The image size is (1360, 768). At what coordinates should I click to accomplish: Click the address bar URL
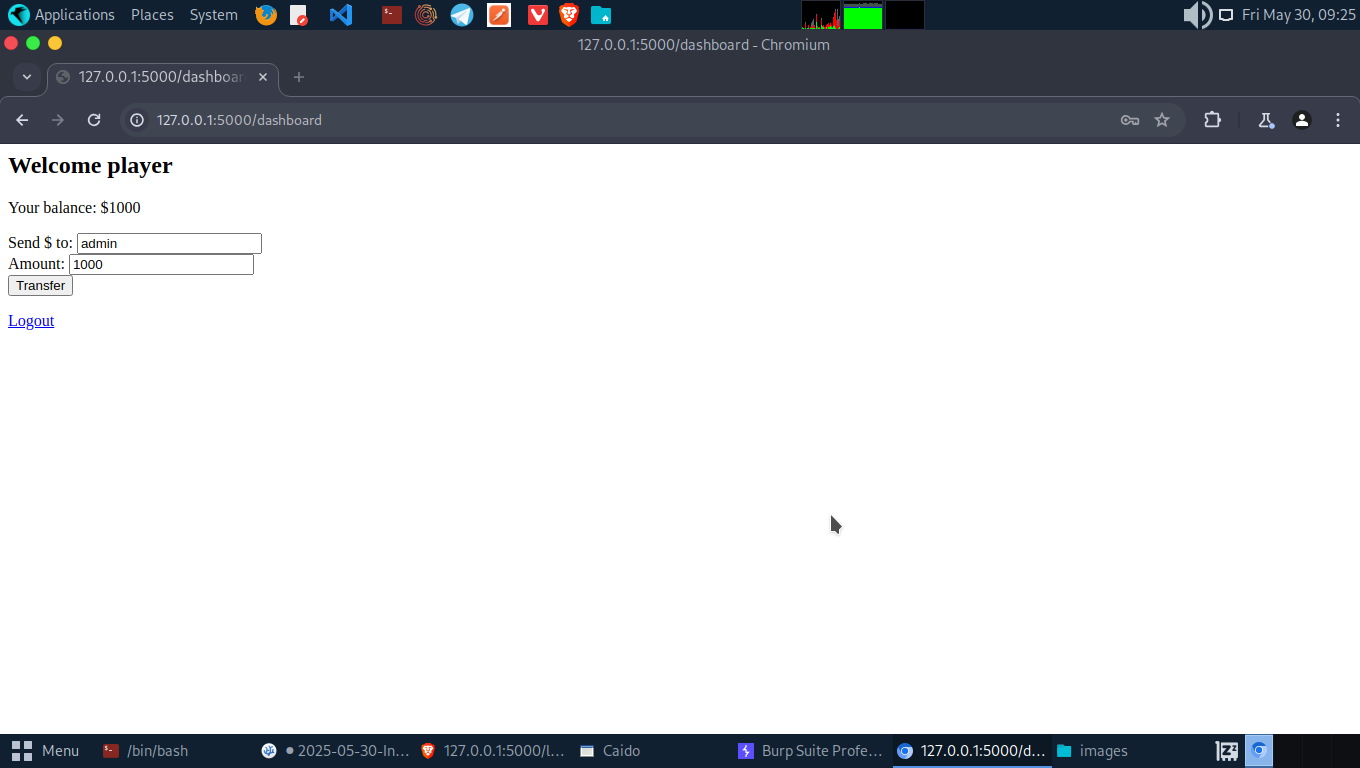(239, 120)
